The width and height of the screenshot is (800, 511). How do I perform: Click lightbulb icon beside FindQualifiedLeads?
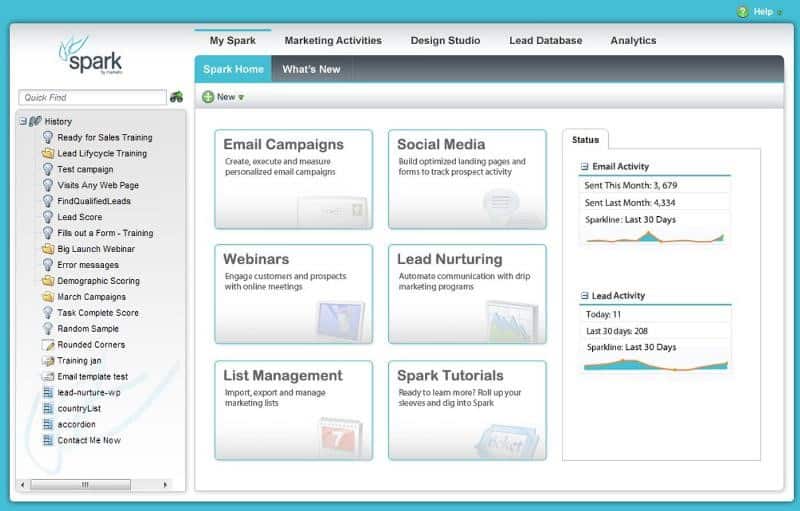tap(48, 201)
